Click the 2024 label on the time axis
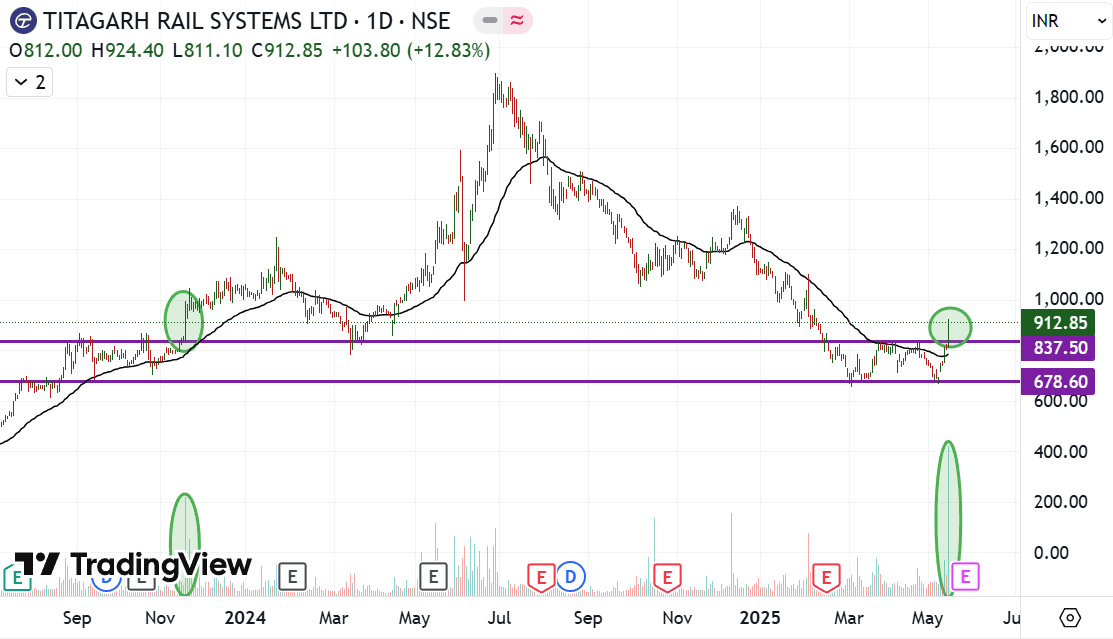 [x=245, y=618]
